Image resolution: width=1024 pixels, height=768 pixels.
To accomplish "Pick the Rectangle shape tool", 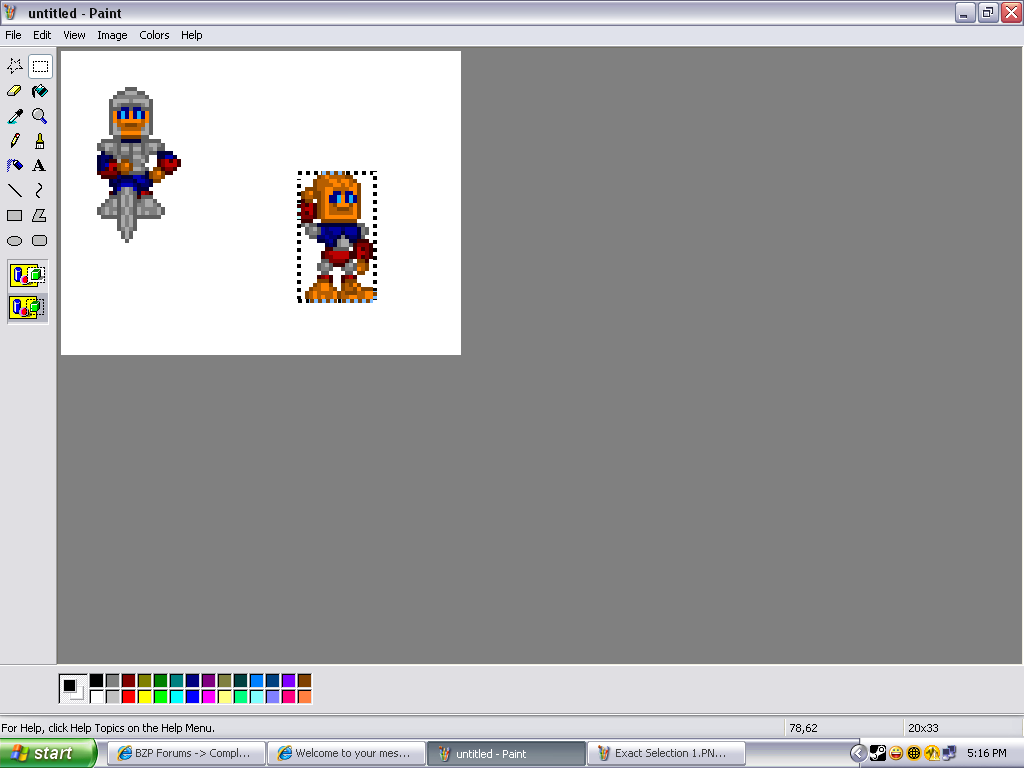I will coord(14,216).
